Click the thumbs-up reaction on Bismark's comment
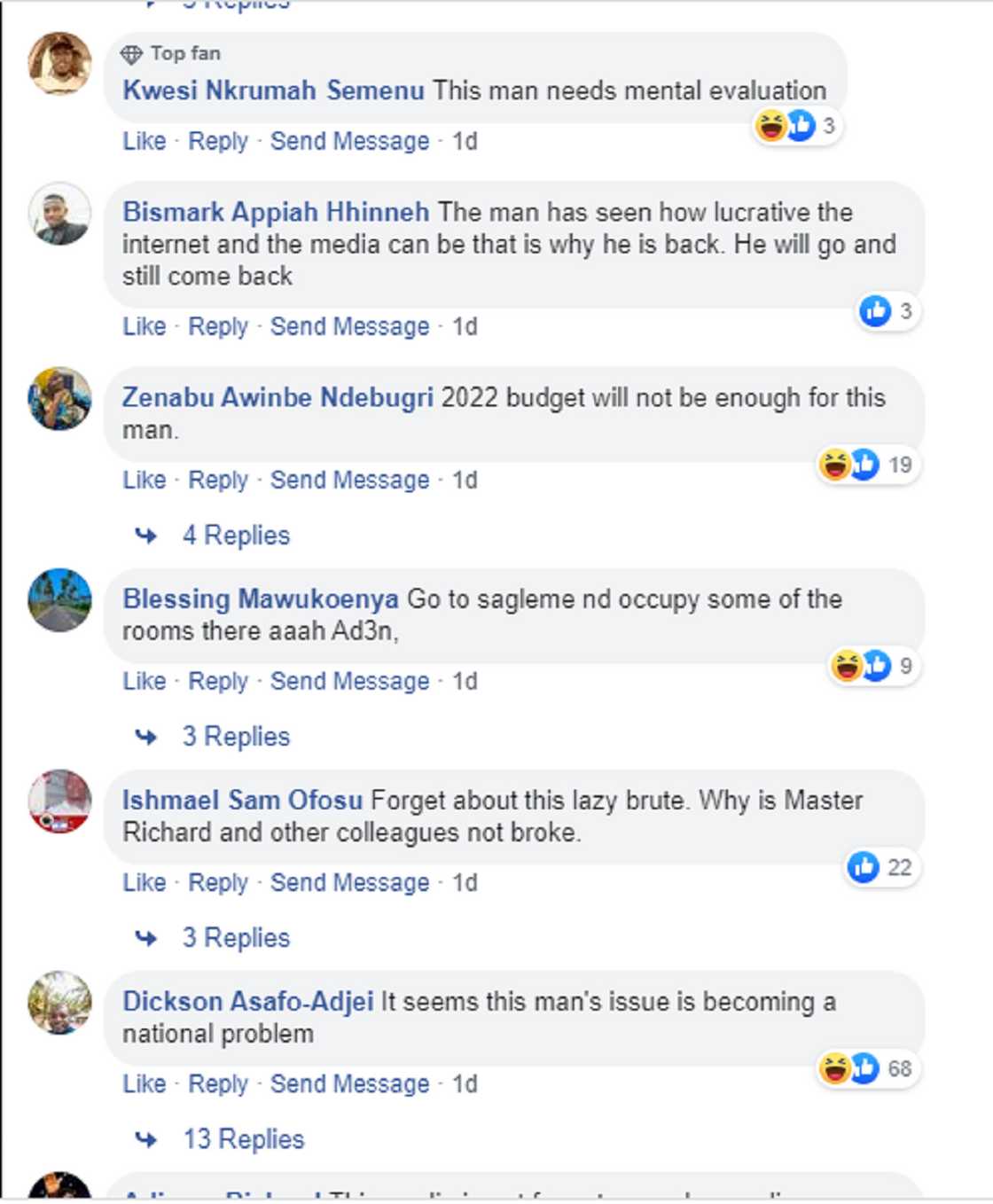The height and width of the screenshot is (1204, 993). pos(876,311)
